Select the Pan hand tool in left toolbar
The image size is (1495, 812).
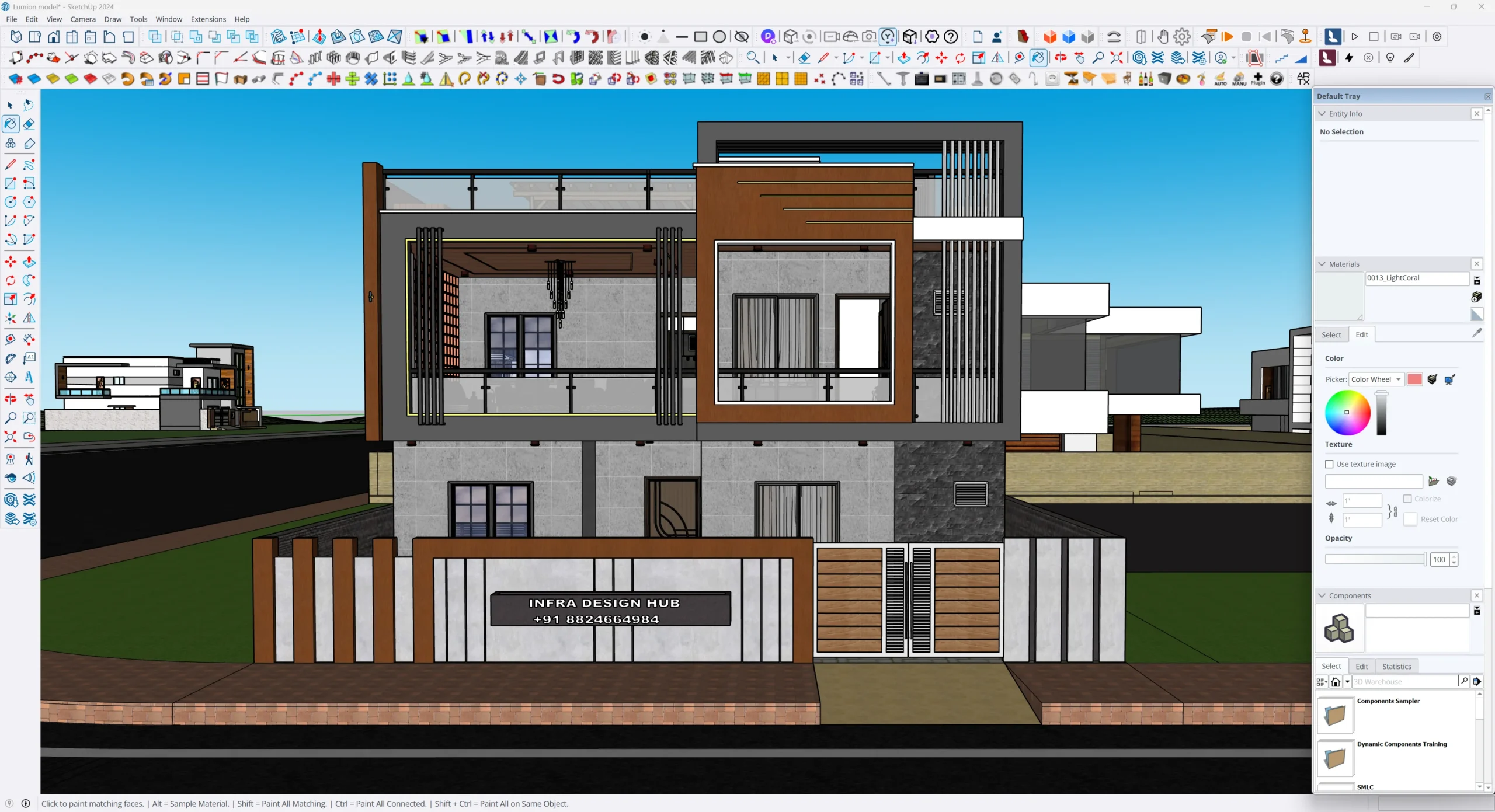tap(29, 399)
